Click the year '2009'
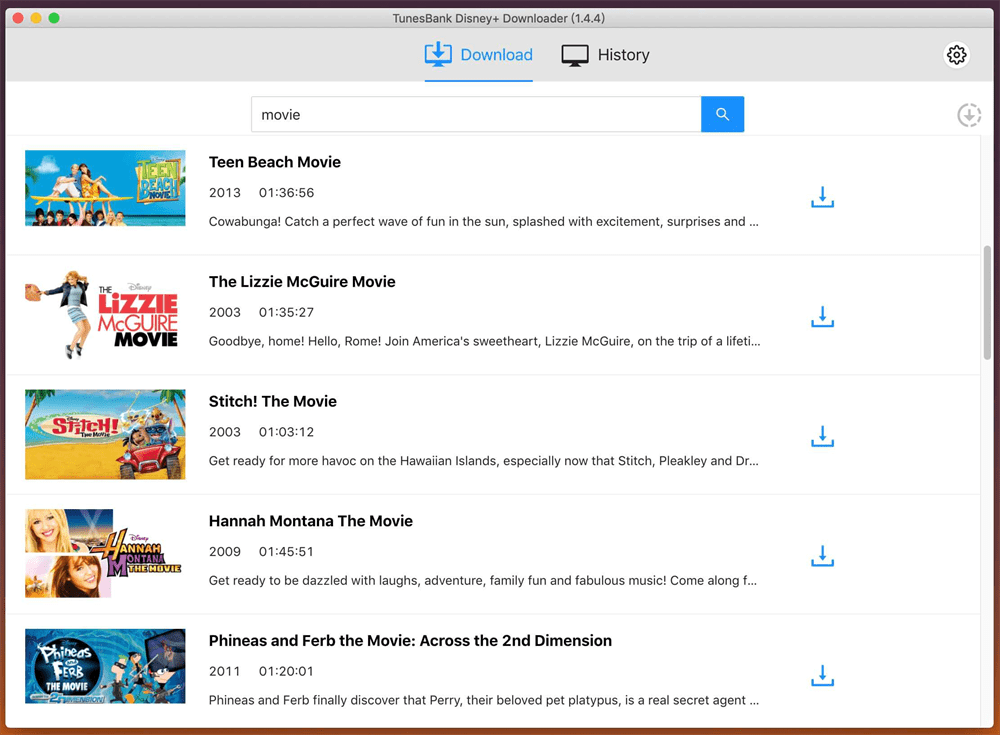This screenshot has height=735, width=1000. [224, 551]
